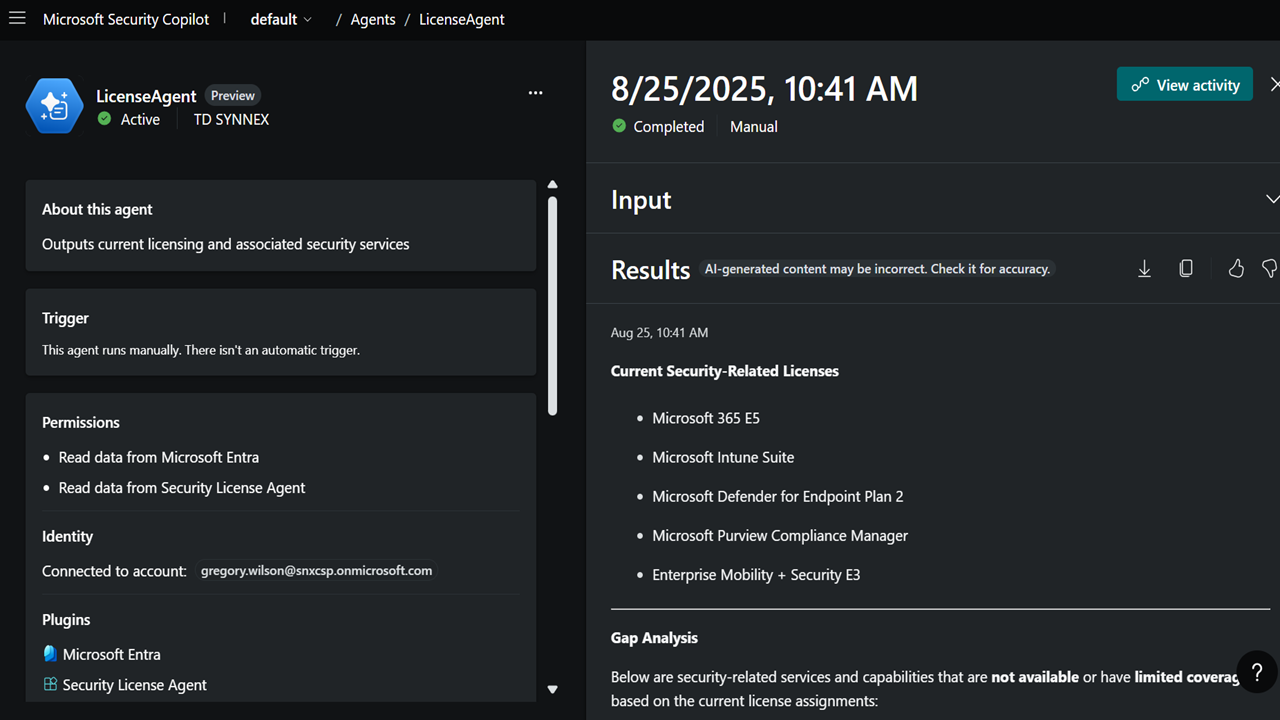The width and height of the screenshot is (1280, 720).
Task: Select the Microsoft 365 E5 license item
Action: pyautogui.click(x=706, y=418)
